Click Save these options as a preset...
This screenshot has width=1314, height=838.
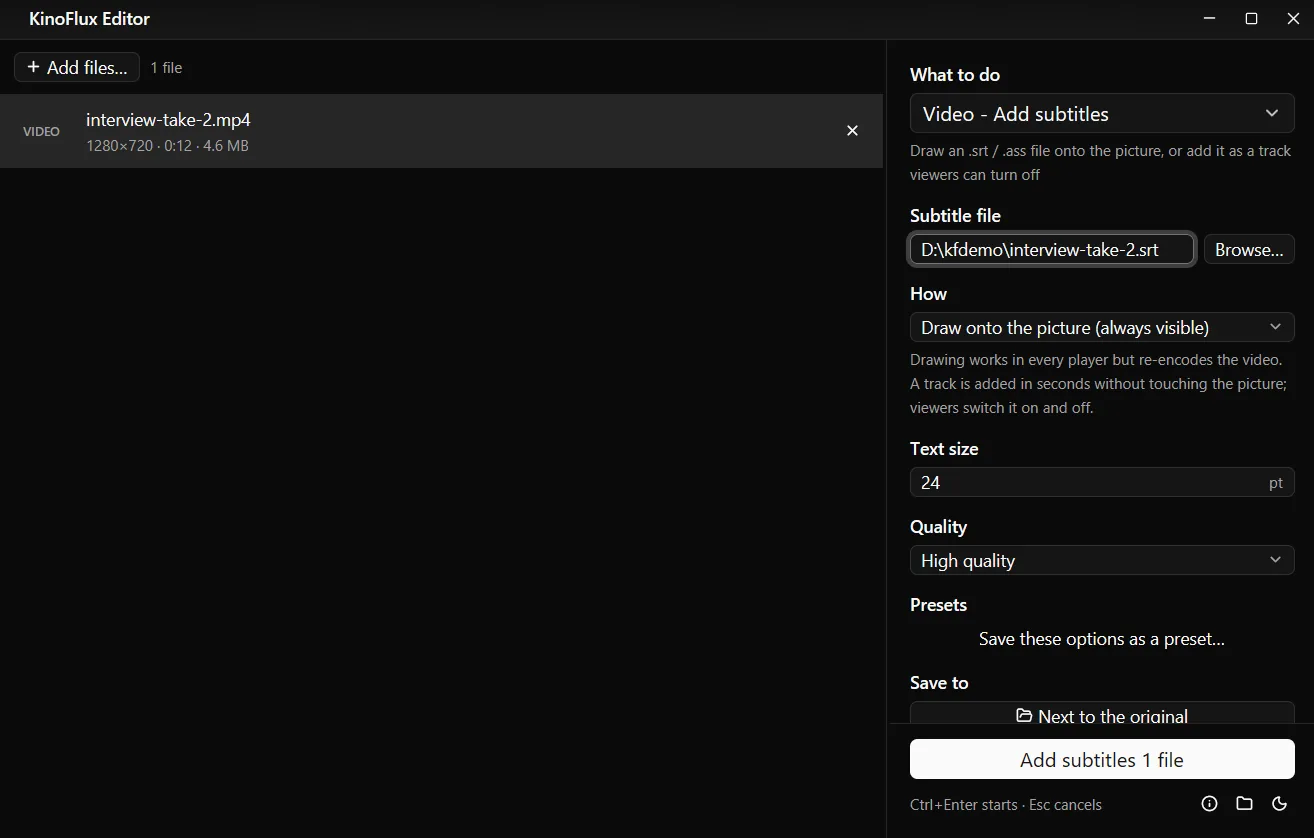[x=1102, y=638]
